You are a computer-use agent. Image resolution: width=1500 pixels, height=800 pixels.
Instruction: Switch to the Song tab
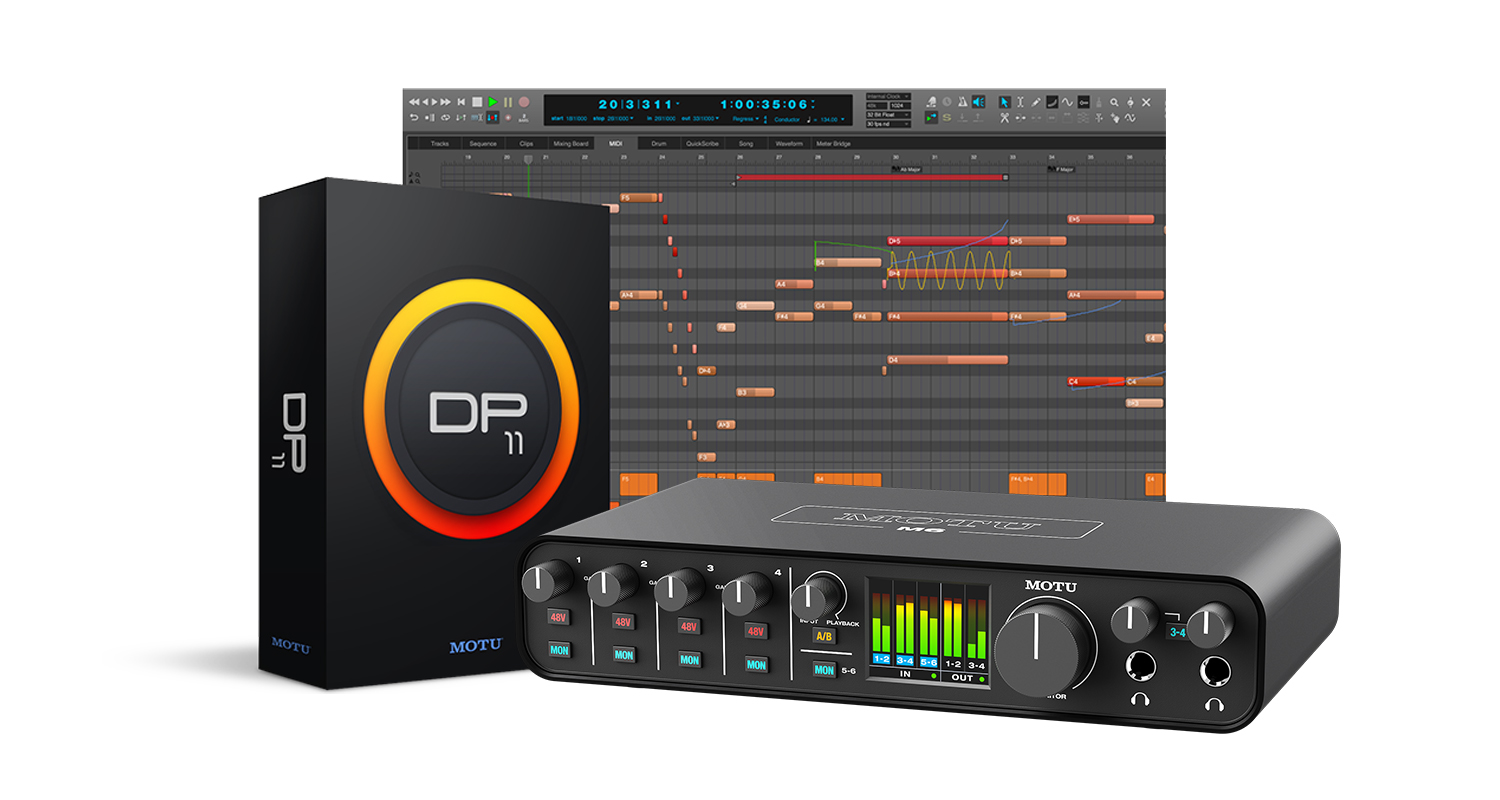pos(745,144)
